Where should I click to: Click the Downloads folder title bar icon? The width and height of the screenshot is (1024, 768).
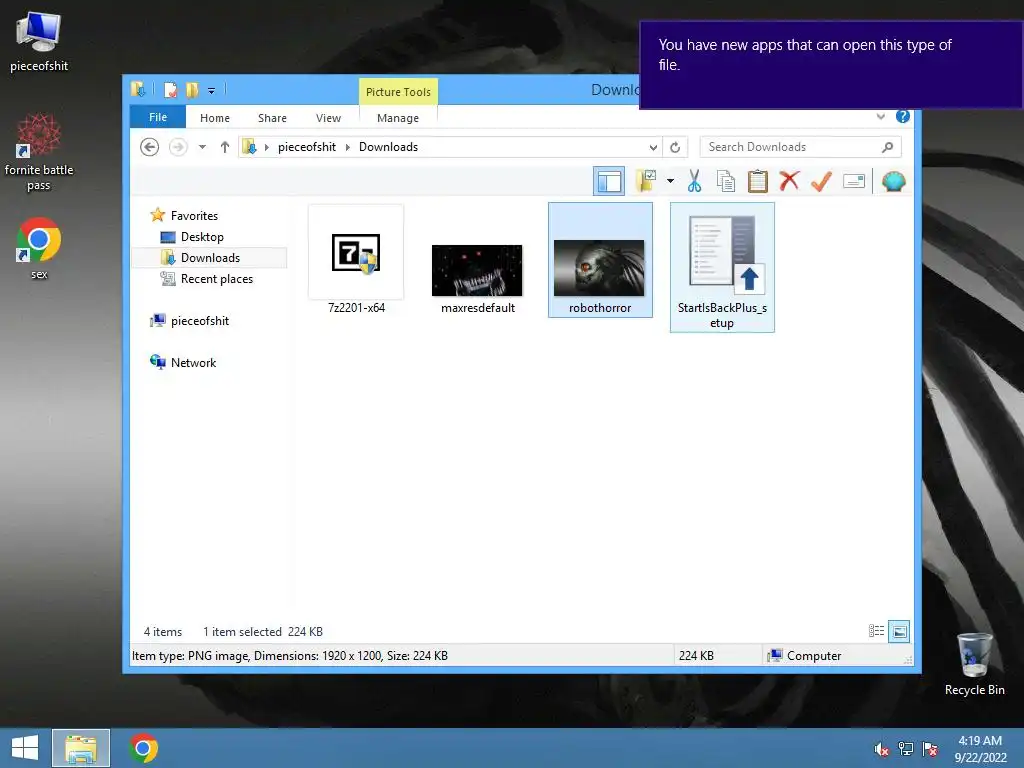point(138,89)
